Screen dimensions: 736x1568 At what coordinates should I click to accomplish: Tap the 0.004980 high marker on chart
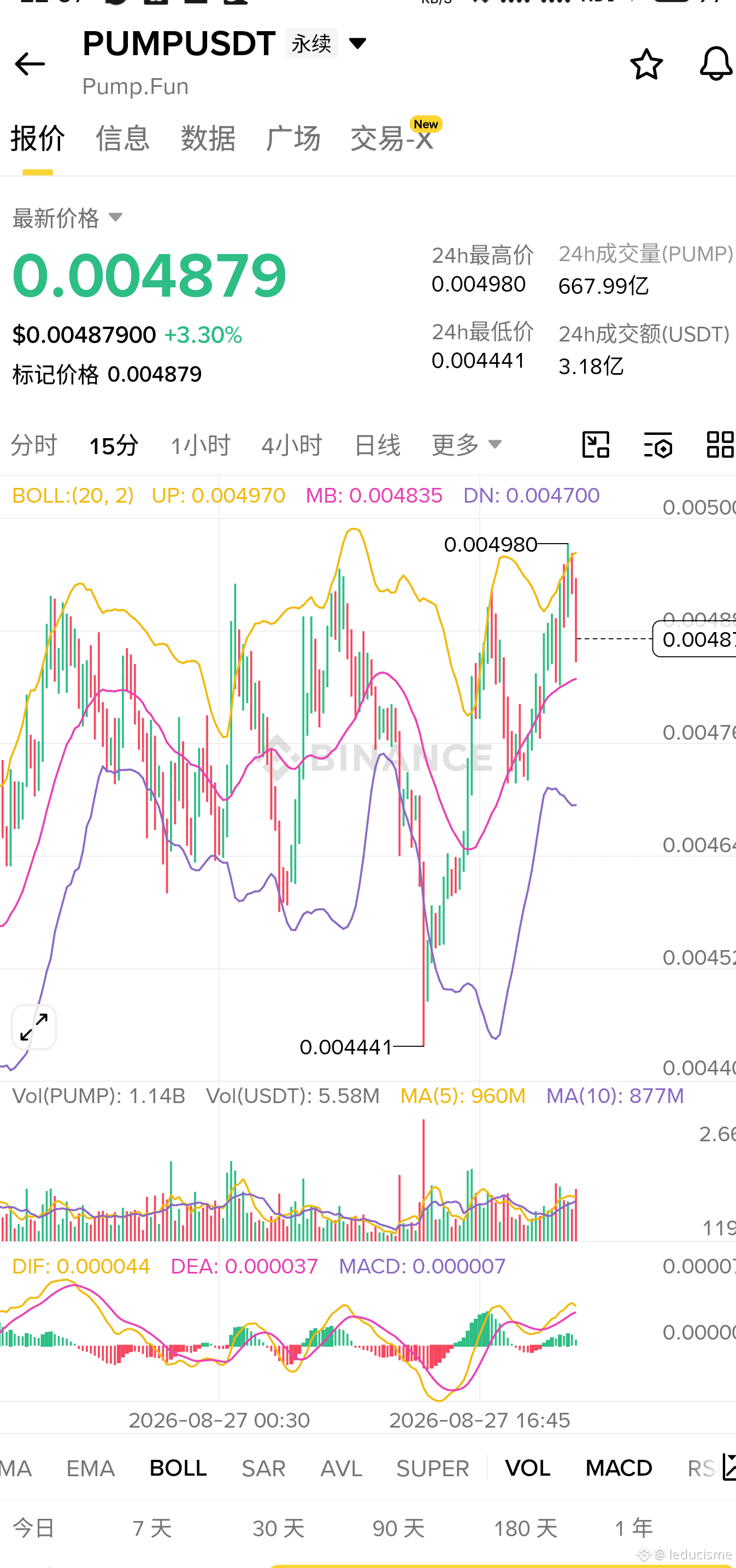point(491,544)
